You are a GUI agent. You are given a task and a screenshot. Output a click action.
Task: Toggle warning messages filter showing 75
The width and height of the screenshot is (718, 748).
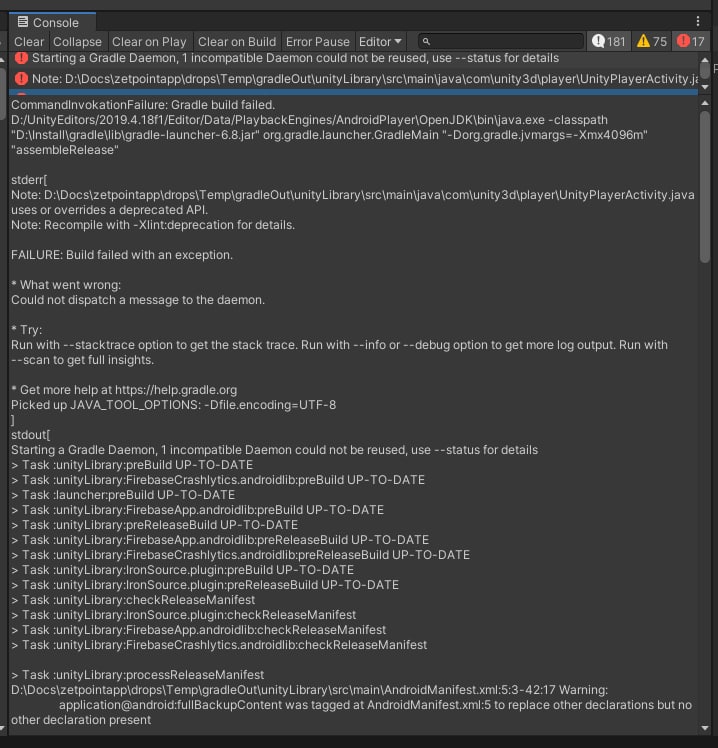(651, 42)
